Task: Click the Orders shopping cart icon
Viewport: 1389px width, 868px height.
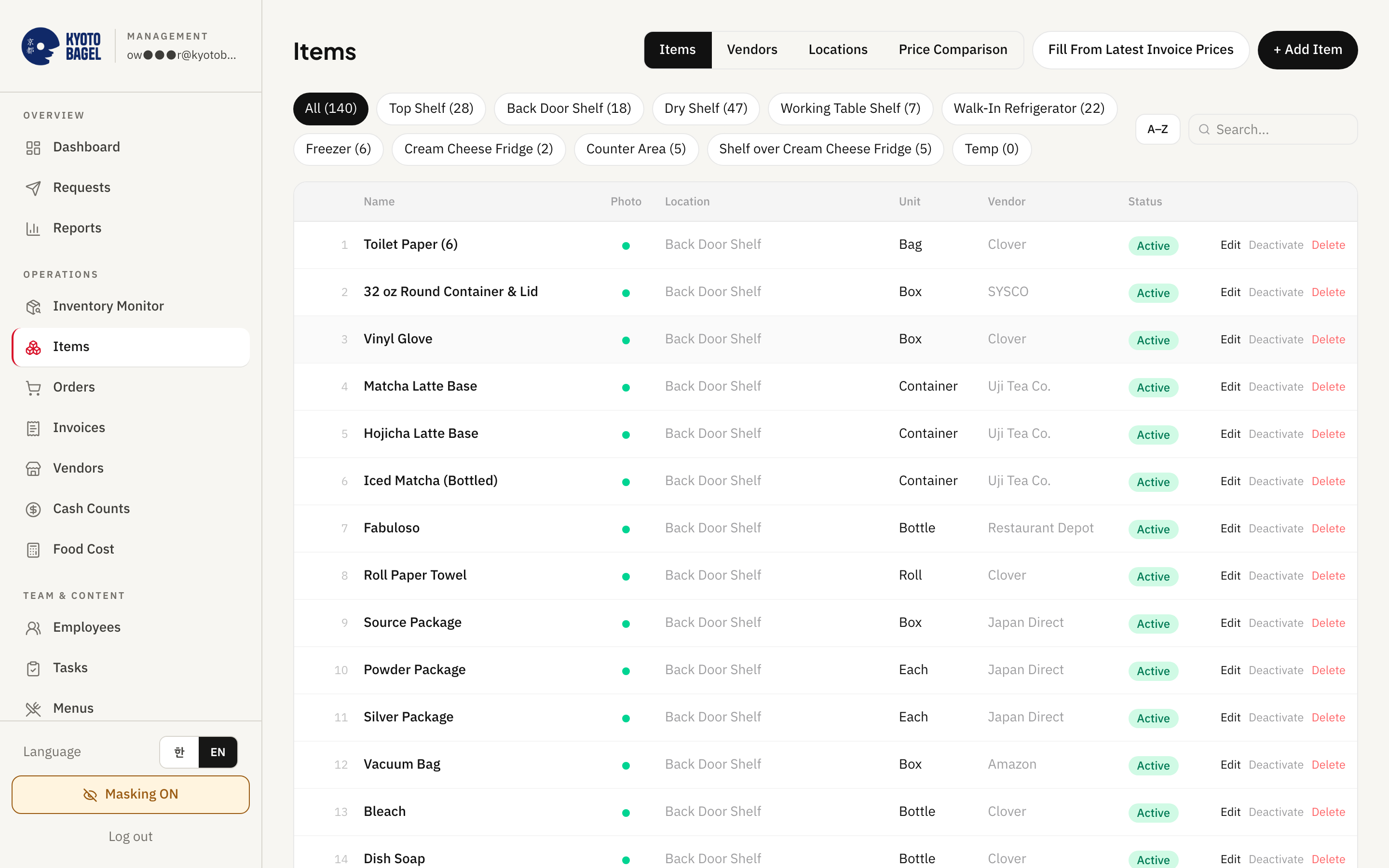Action: click(x=33, y=388)
